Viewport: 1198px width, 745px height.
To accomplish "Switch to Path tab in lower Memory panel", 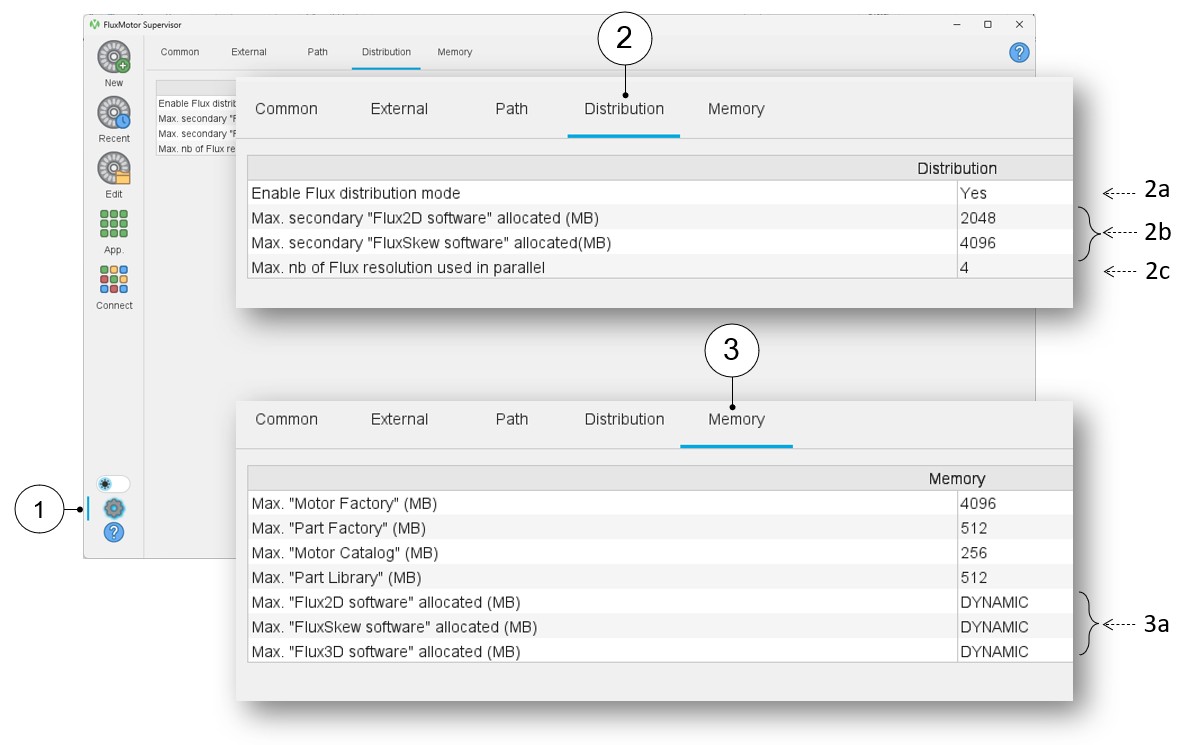I will [x=512, y=419].
